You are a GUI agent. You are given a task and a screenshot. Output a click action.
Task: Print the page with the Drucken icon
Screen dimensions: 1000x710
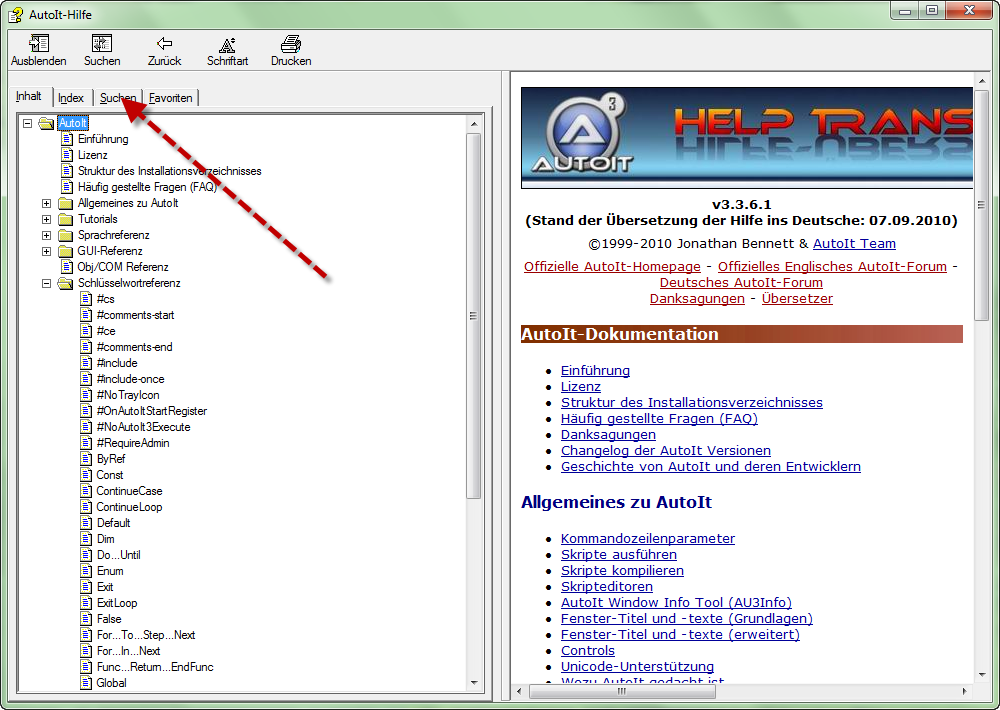[291, 44]
